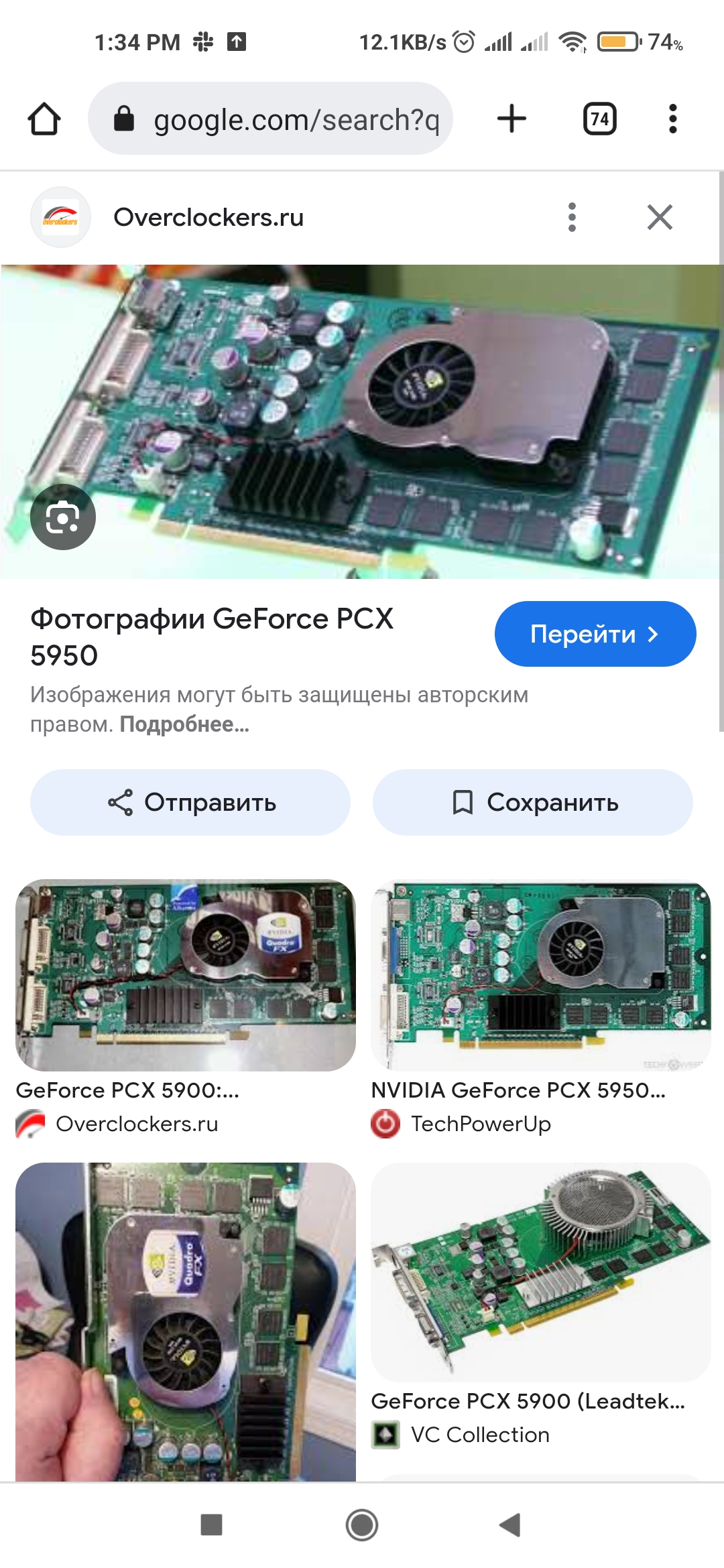Open a new tab with plus icon
Viewport: 724px width, 1568px height.
coord(511,119)
